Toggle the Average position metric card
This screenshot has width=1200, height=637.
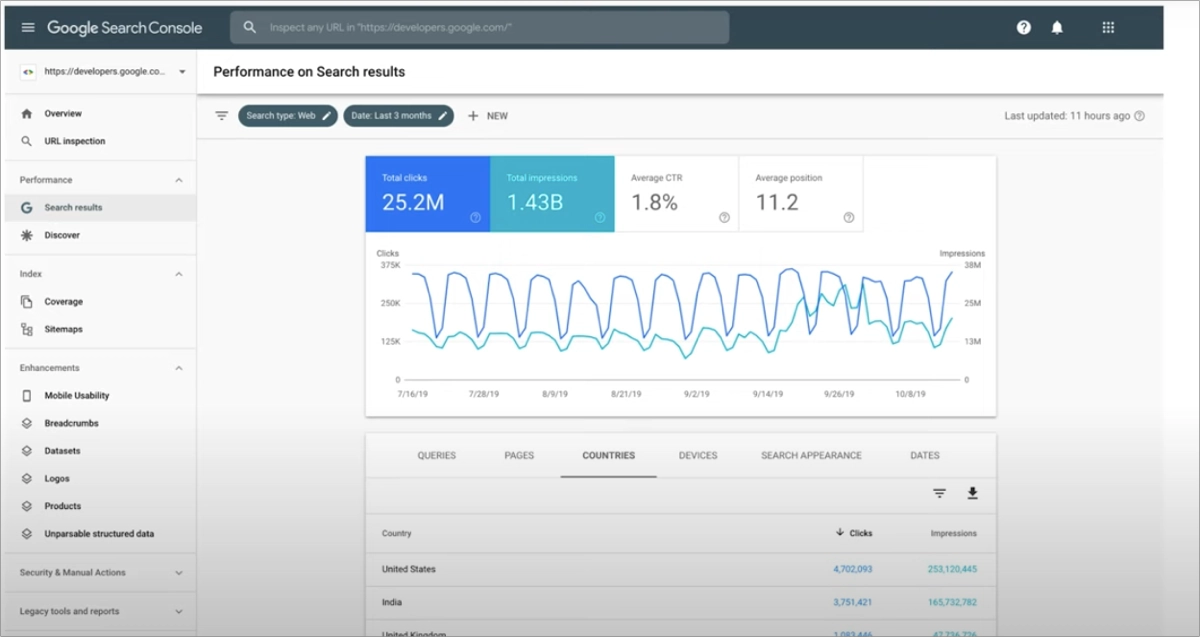(x=801, y=193)
